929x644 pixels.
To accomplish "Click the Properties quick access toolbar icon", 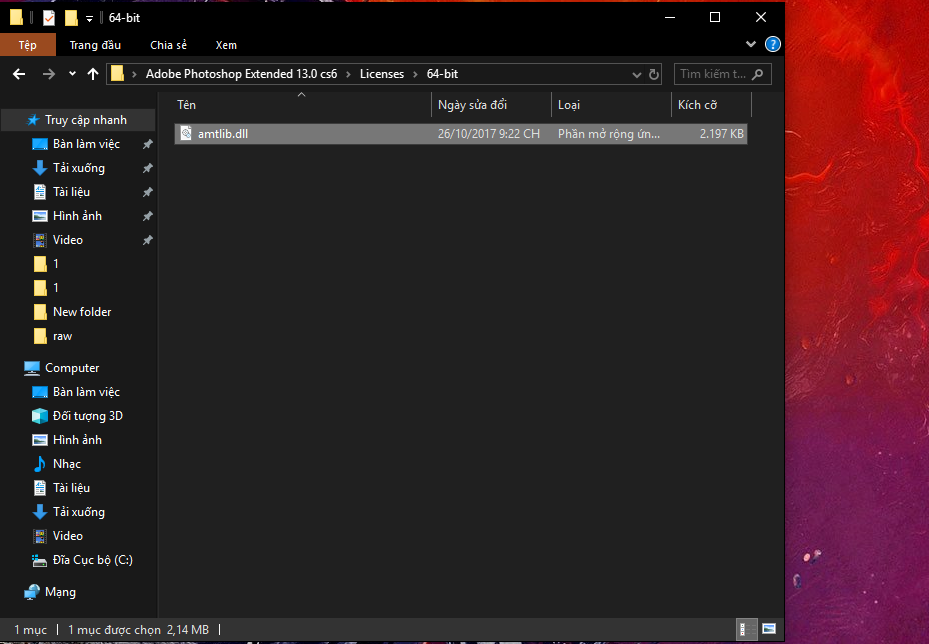I will [x=49, y=18].
